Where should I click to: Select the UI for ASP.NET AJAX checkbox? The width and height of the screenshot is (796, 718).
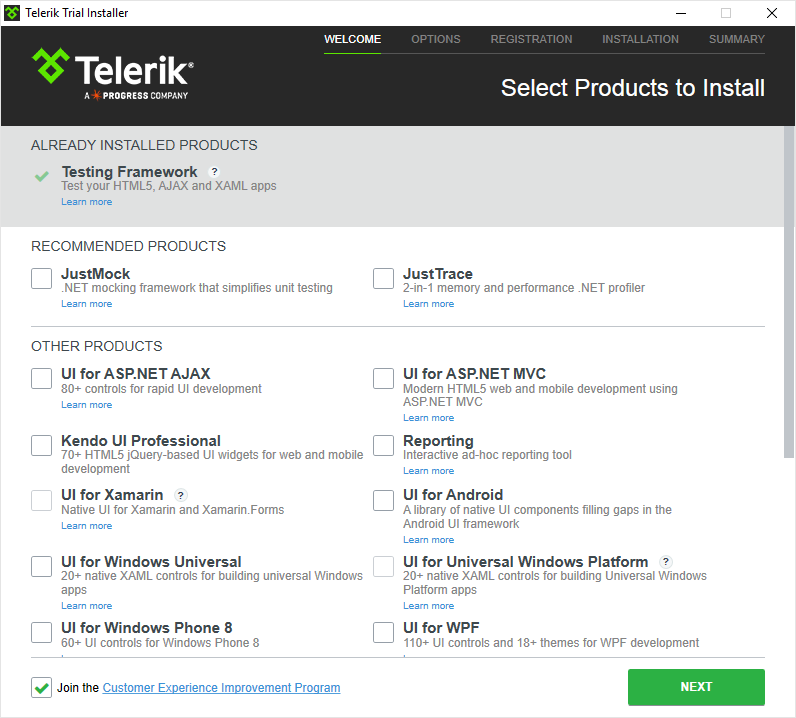click(x=41, y=378)
